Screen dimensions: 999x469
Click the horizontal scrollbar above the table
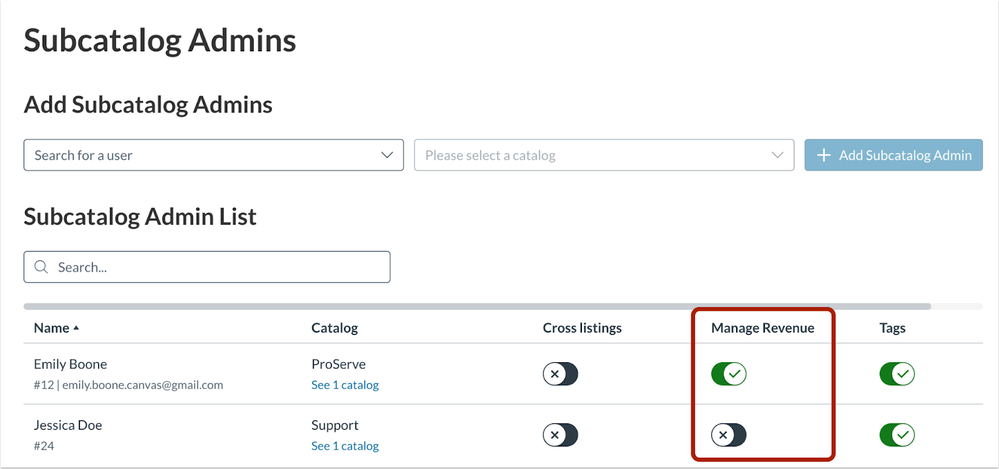pyautogui.click(x=477, y=306)
